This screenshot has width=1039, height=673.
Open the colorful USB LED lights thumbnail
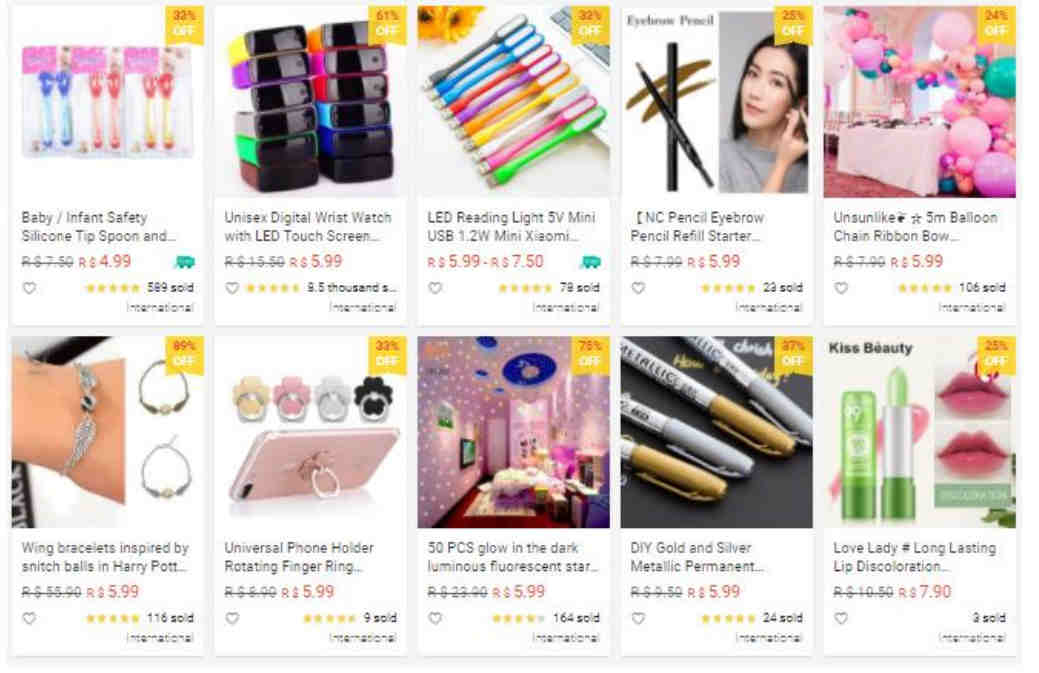[x=514, y=101]
